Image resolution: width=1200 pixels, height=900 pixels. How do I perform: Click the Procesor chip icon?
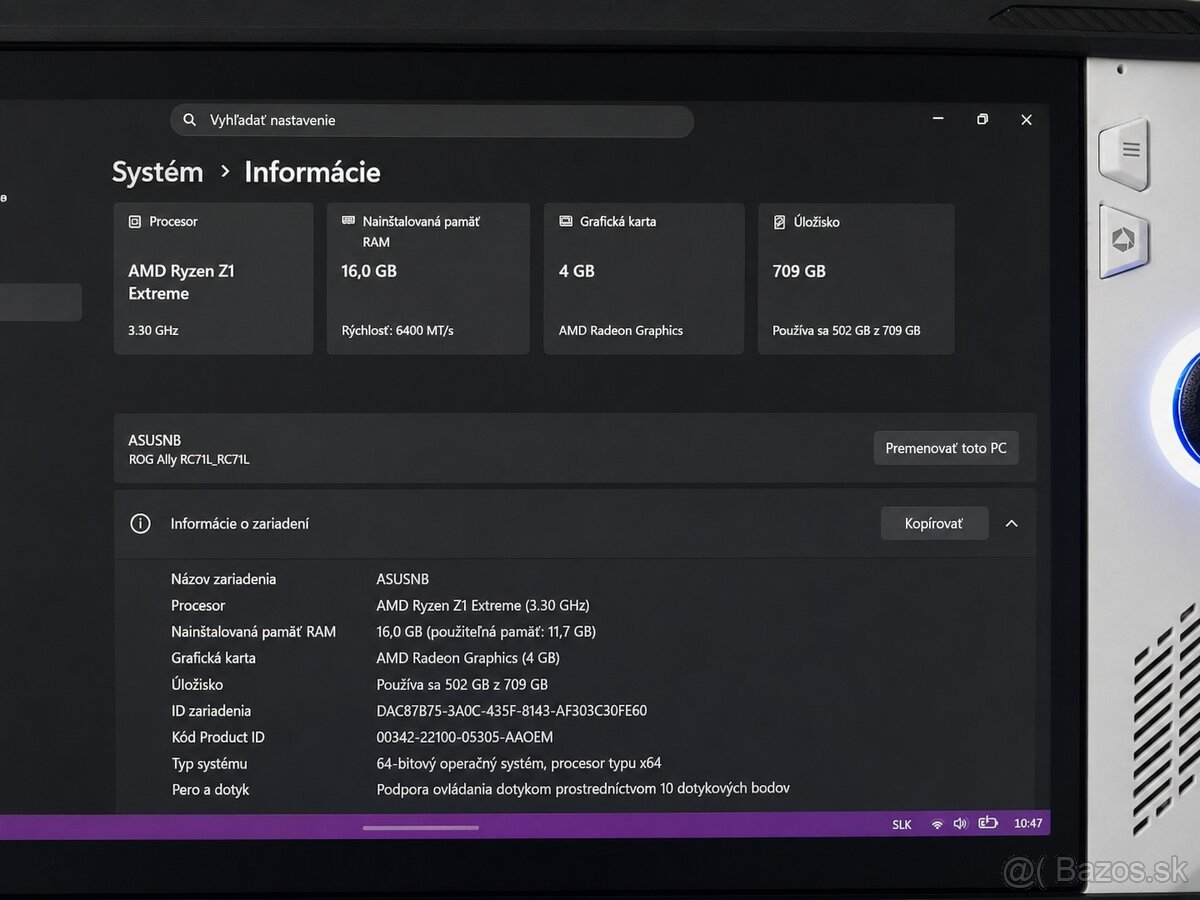coord(135,222)
